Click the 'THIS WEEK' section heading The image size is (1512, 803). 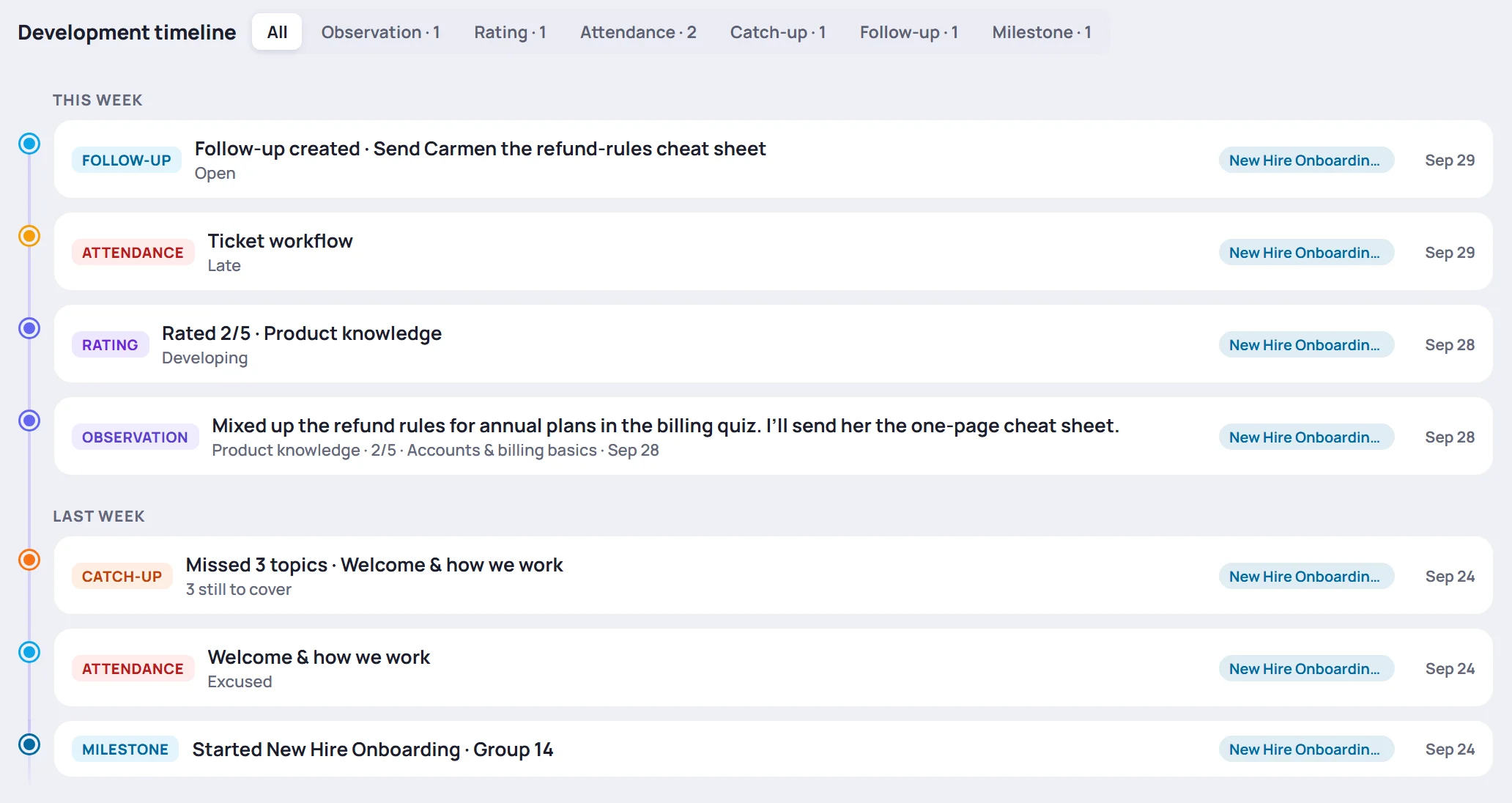[97, 100]
